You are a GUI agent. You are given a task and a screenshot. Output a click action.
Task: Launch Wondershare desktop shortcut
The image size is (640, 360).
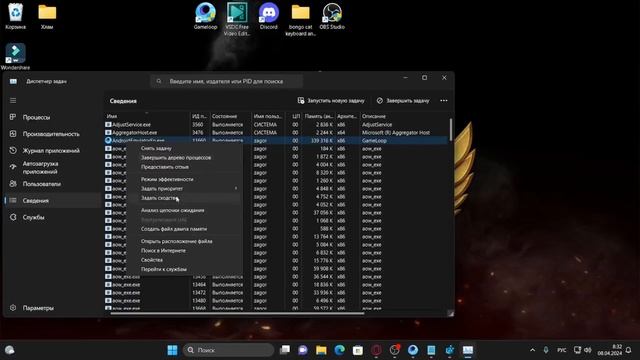[16, 56]
